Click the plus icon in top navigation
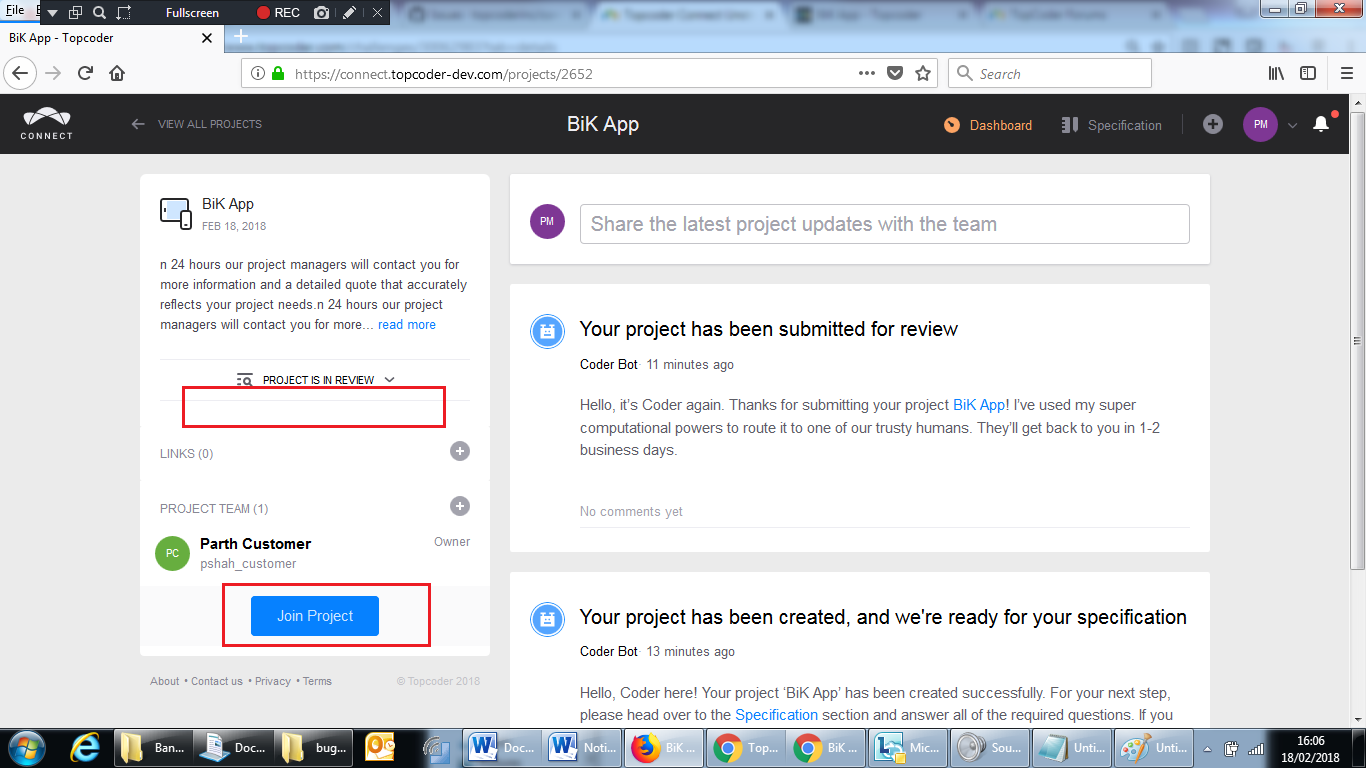Screen dimensions: 1366x768 click(x=1213, y=124)
